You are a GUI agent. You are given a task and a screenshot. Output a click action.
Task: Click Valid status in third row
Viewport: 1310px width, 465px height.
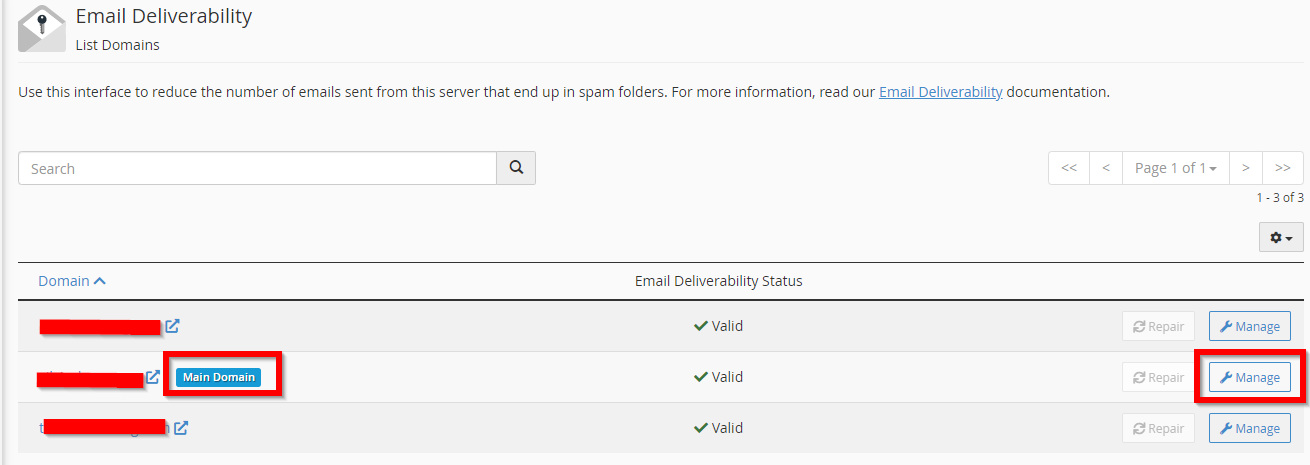pyautogui.click(x=718, y=428)
